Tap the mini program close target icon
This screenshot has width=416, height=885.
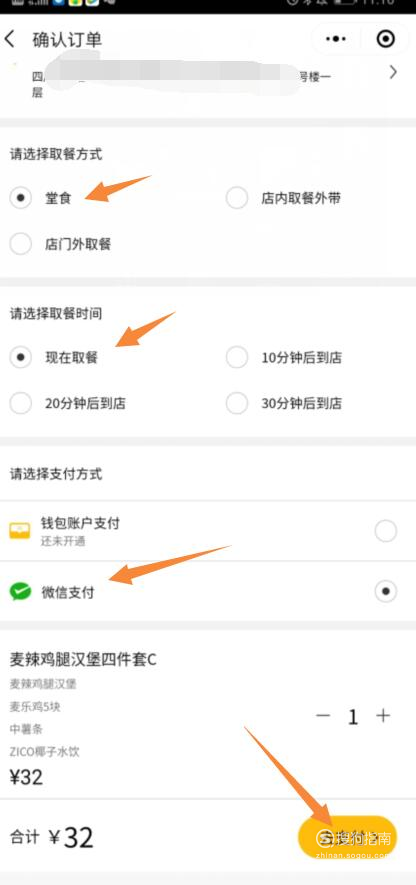coord(386,39)
